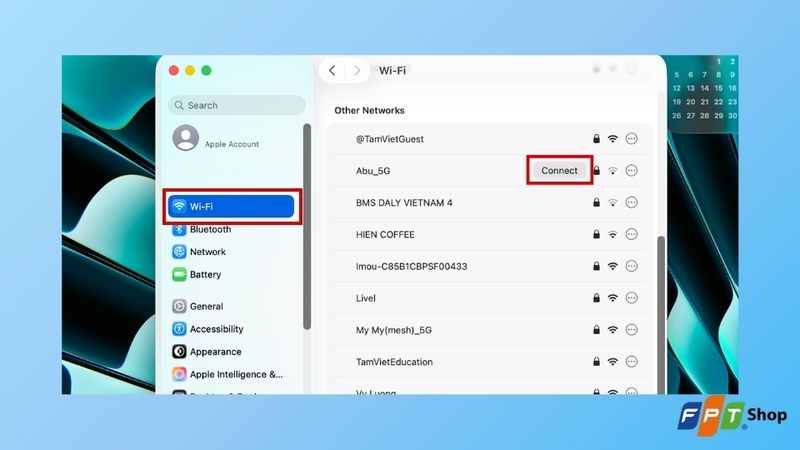800x450 pixels.
Task: Click the Network globe icon
Action: (x=179, y=252)
